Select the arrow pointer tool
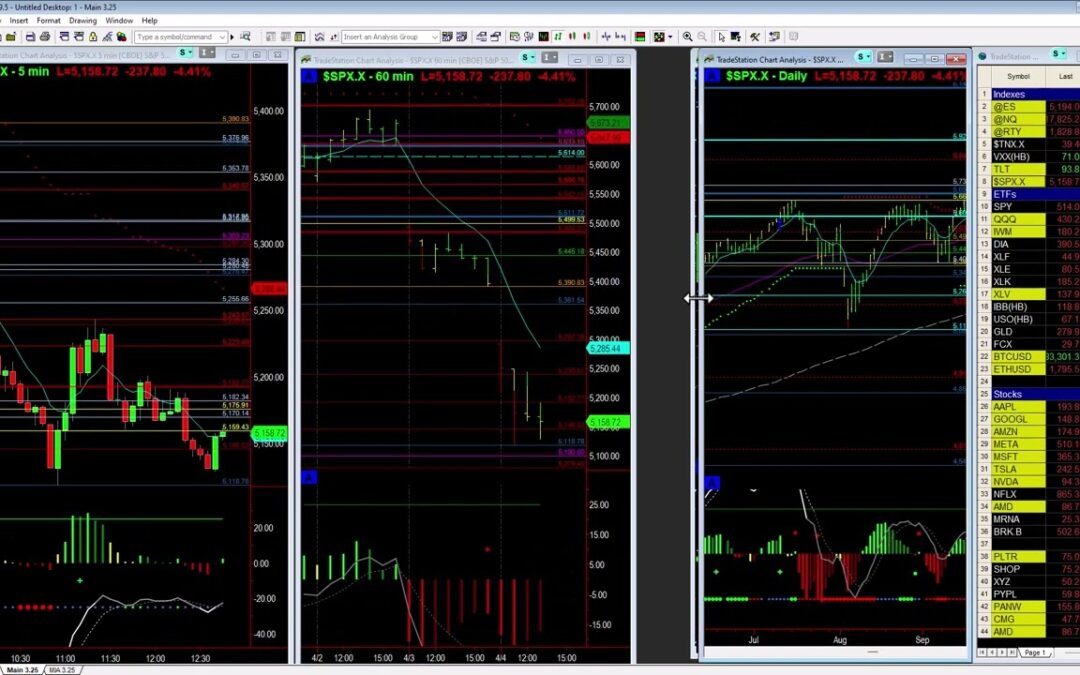 coord(723,37)
